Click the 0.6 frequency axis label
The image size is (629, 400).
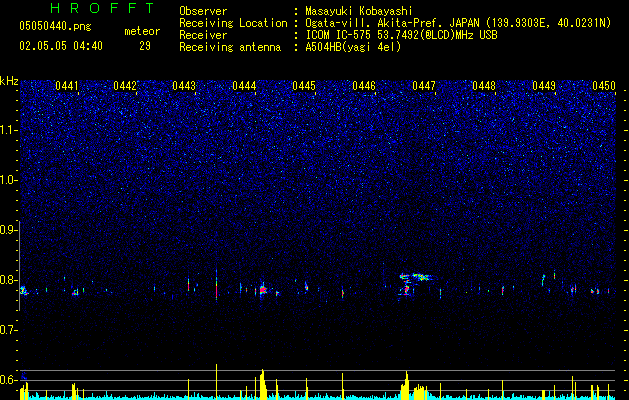tap(8, 380)
